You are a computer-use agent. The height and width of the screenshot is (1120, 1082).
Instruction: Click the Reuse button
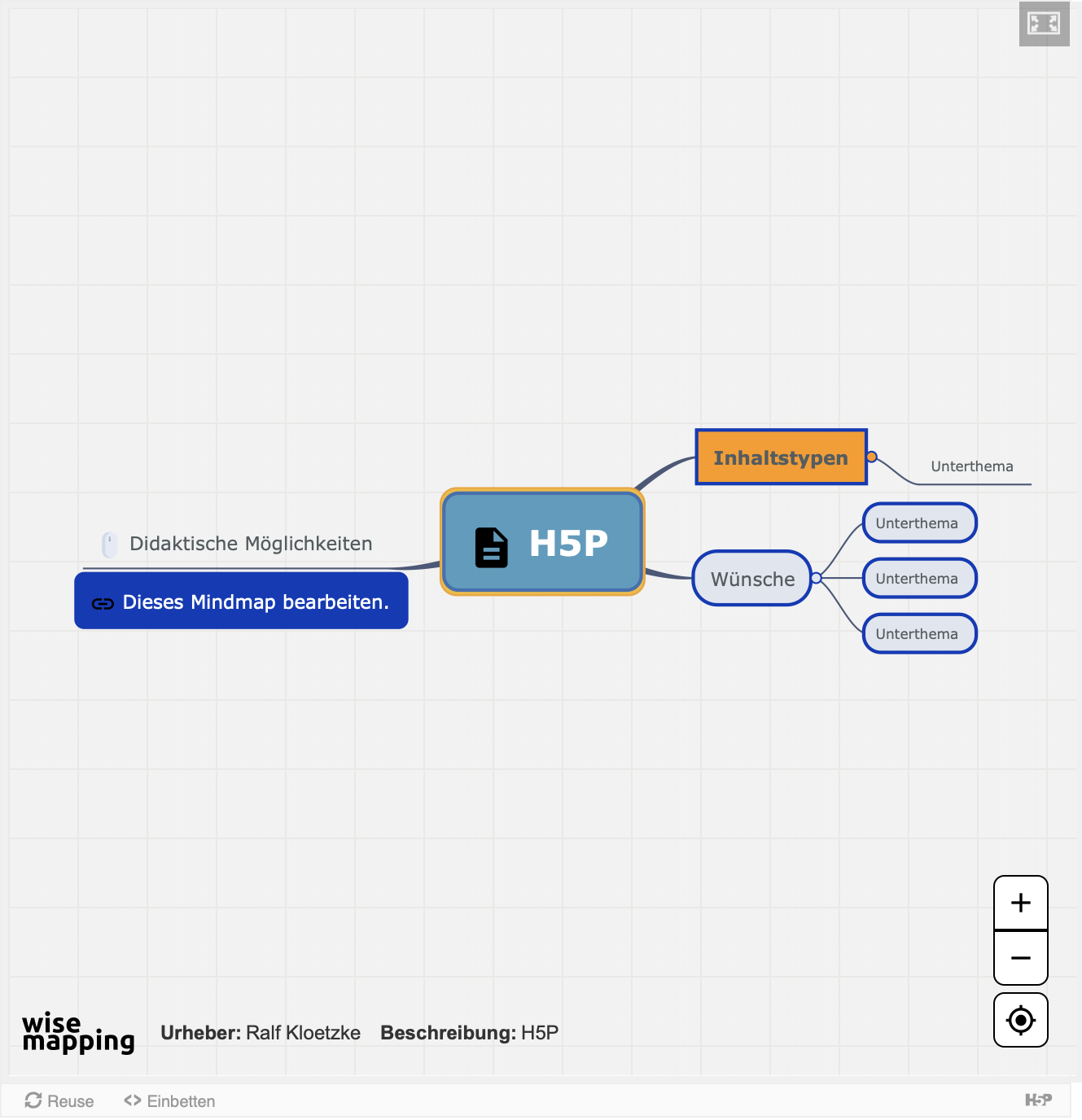(x=59, y=1101)
